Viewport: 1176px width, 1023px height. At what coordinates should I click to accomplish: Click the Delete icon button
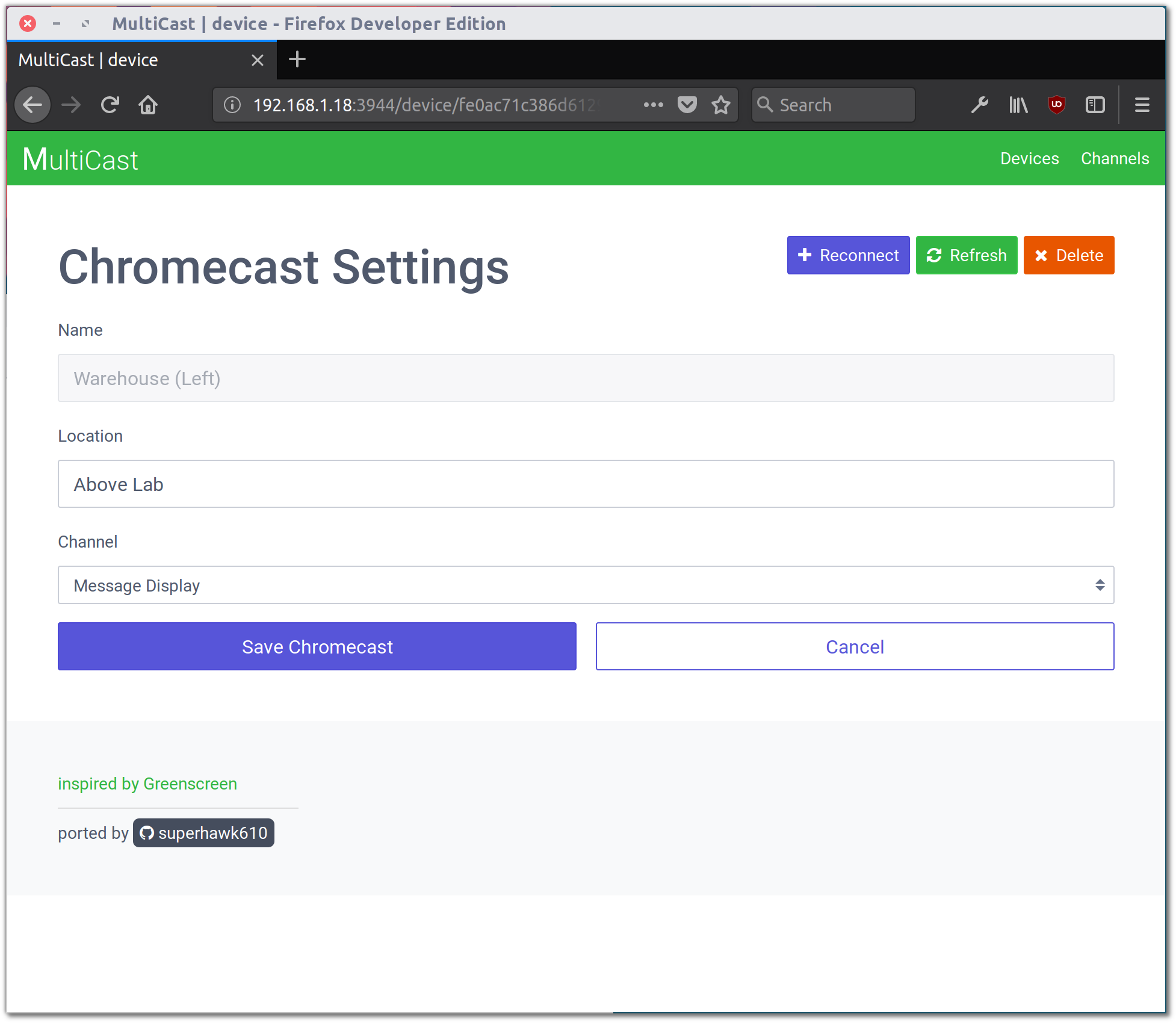pyautogui.click(x=1069, y=255)
